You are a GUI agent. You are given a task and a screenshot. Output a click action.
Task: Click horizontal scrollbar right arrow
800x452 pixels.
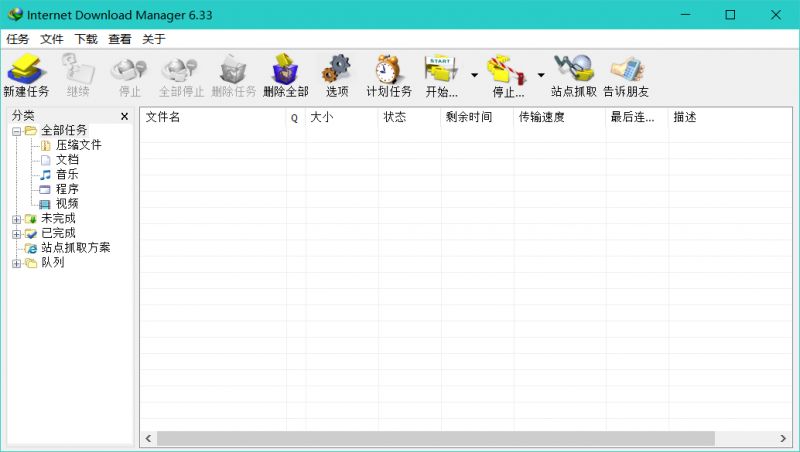[783, 438]
